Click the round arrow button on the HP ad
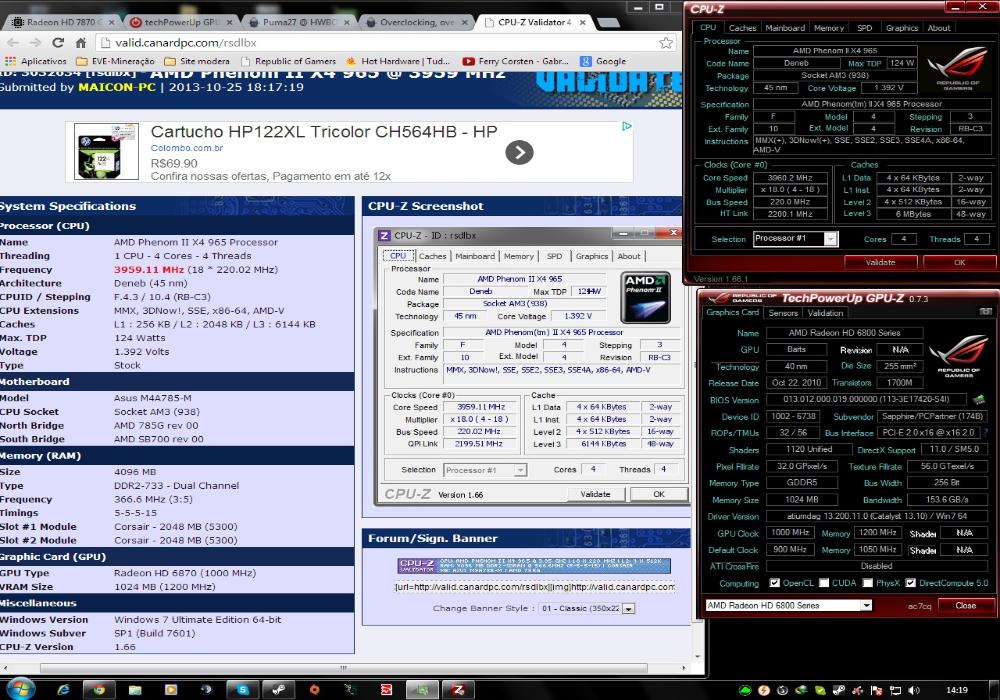1000x700 pixels. pyautogui.click(x=519, y=152)
